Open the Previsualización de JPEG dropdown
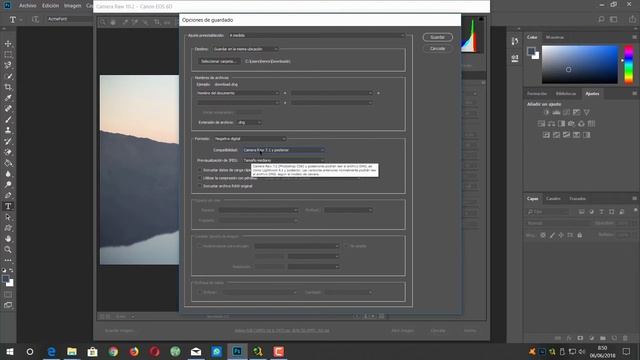Screen dimensions: 640x360 [x=284, y=160]
